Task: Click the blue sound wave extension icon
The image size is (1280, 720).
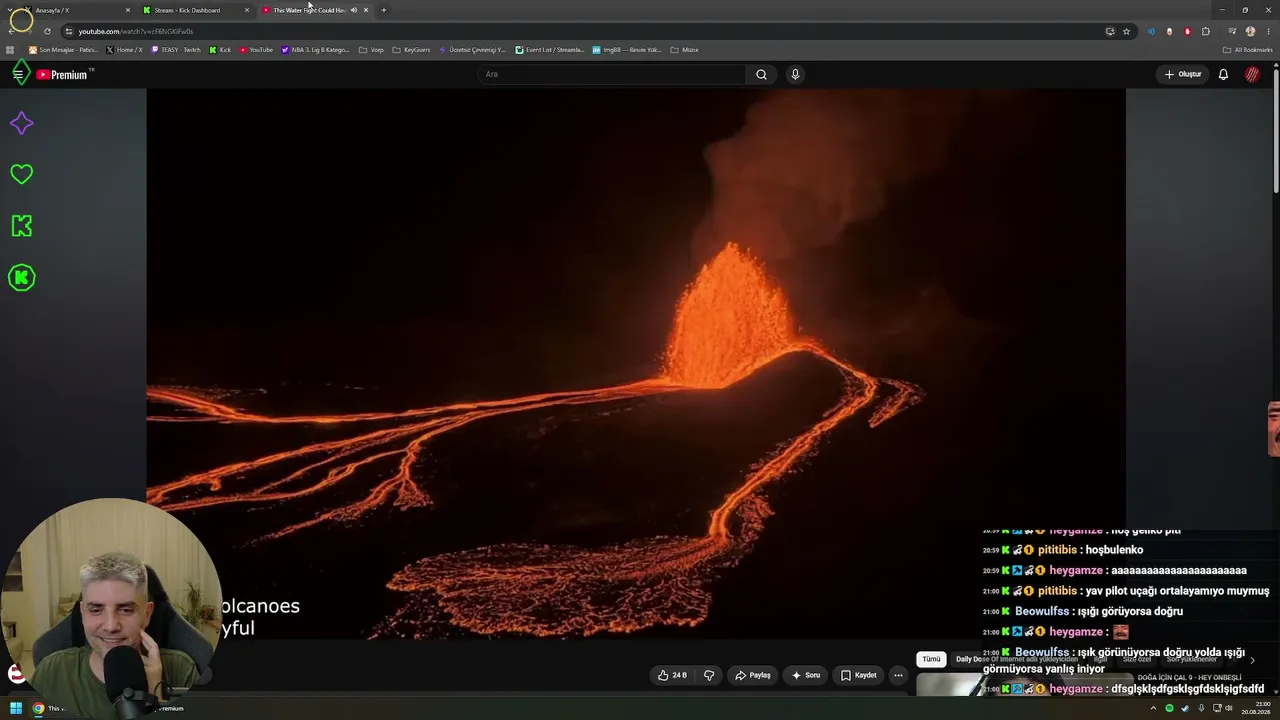Action: pos(1151,31)
